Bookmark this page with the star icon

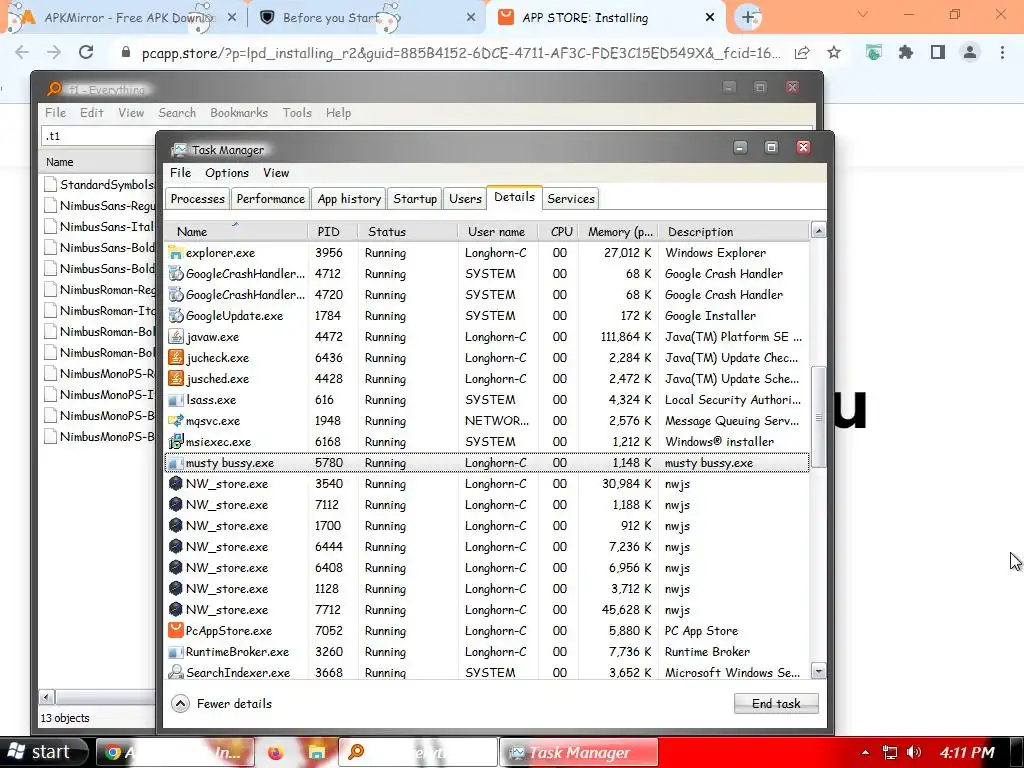834,52
